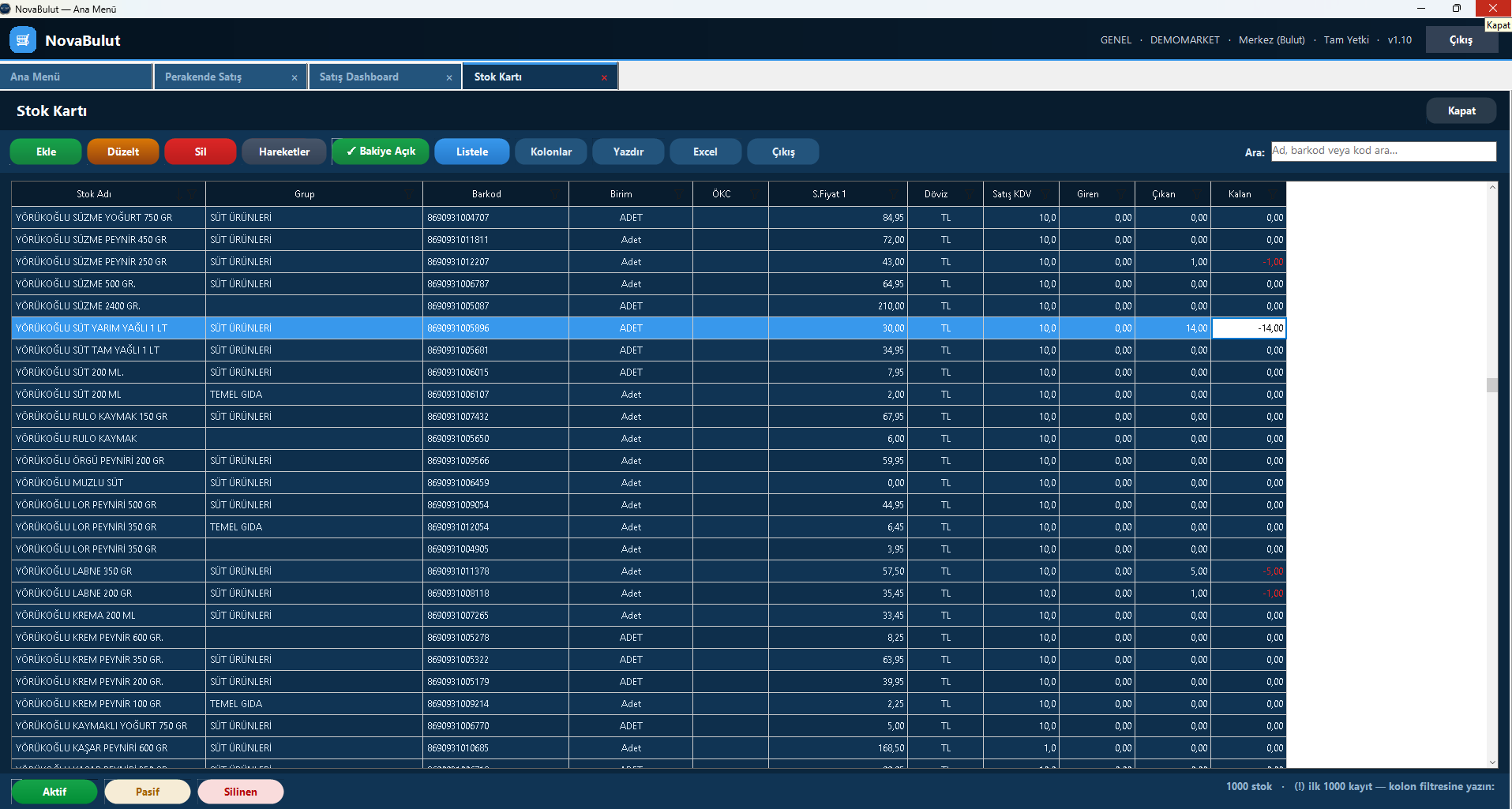Click the Yazdır print button
Screen dimensions: 1512x809
coord(628,152)
